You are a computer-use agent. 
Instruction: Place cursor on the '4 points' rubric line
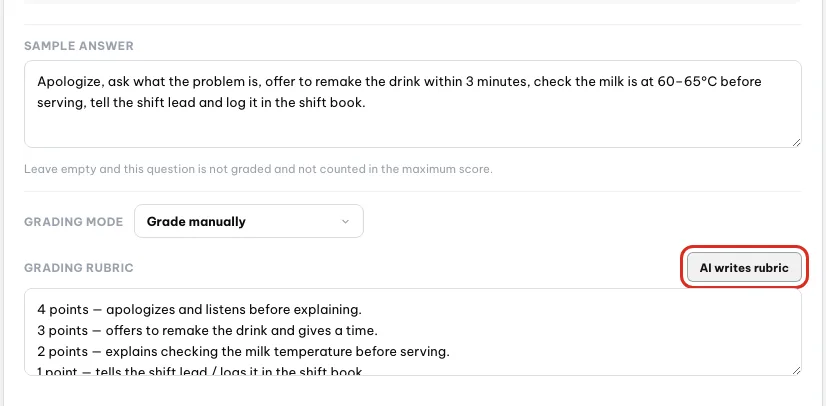pos(199,310)
